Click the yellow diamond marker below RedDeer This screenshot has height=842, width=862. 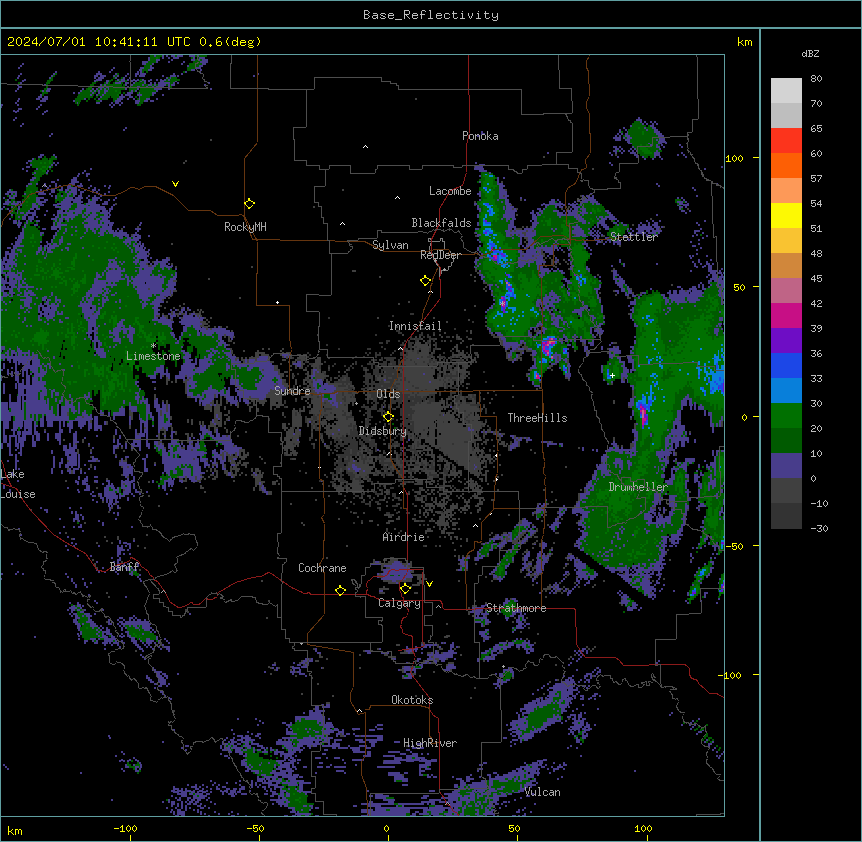pos(425,281)
